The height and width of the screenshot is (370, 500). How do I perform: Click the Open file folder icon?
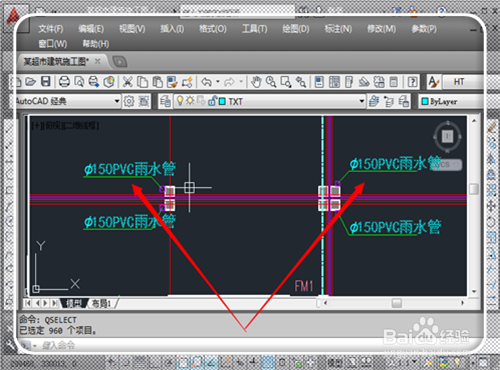click(30, 82)
